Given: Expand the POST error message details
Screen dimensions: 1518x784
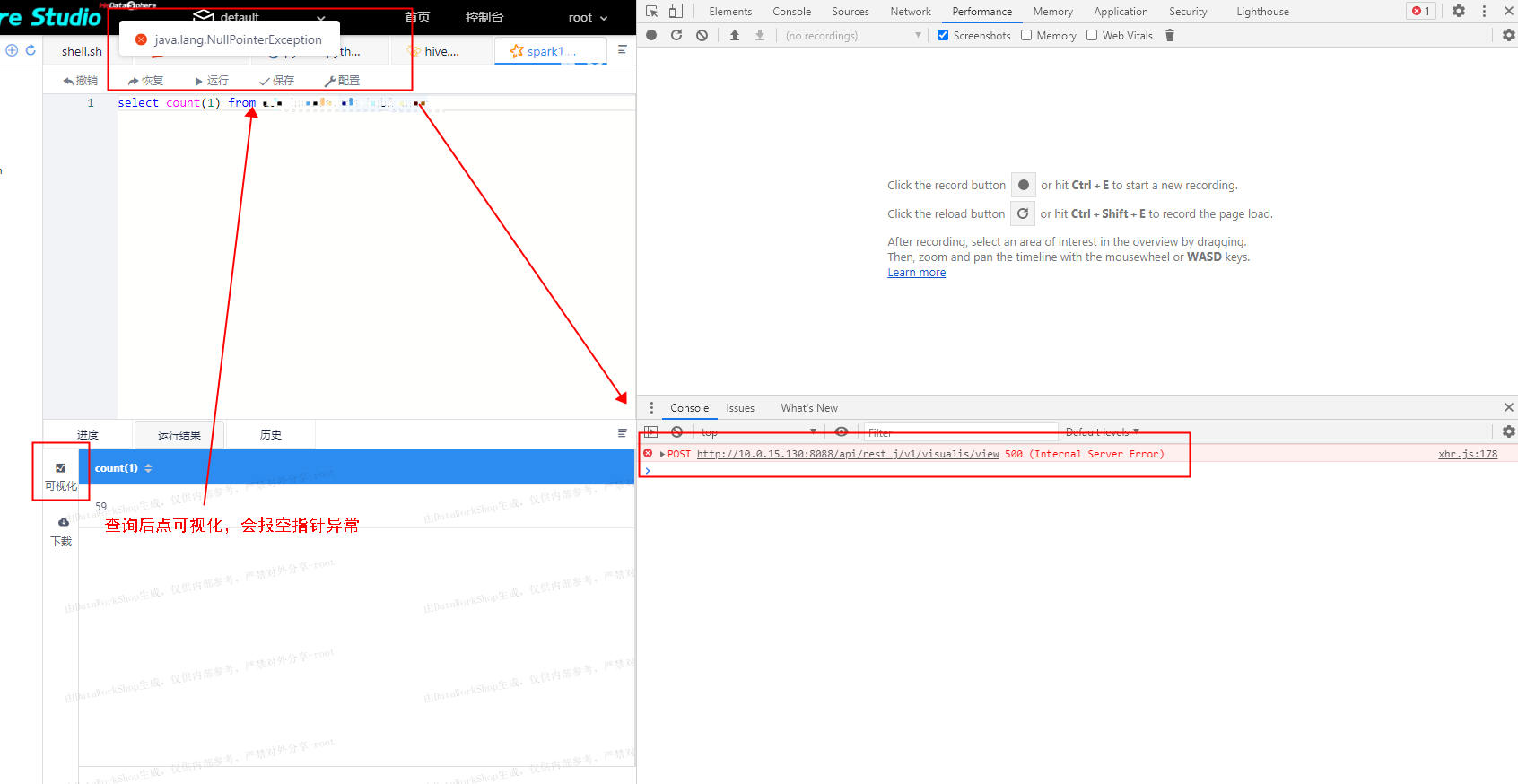Looking at the screenshot, I should (662, 454).
